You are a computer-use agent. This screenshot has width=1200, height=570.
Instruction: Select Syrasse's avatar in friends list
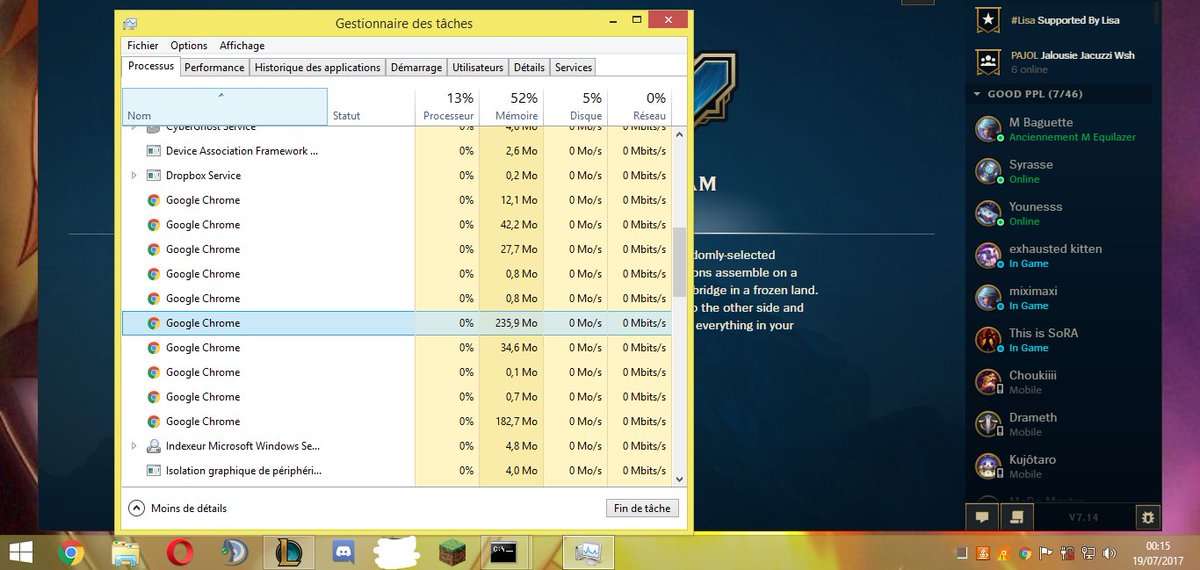(988, 171)
